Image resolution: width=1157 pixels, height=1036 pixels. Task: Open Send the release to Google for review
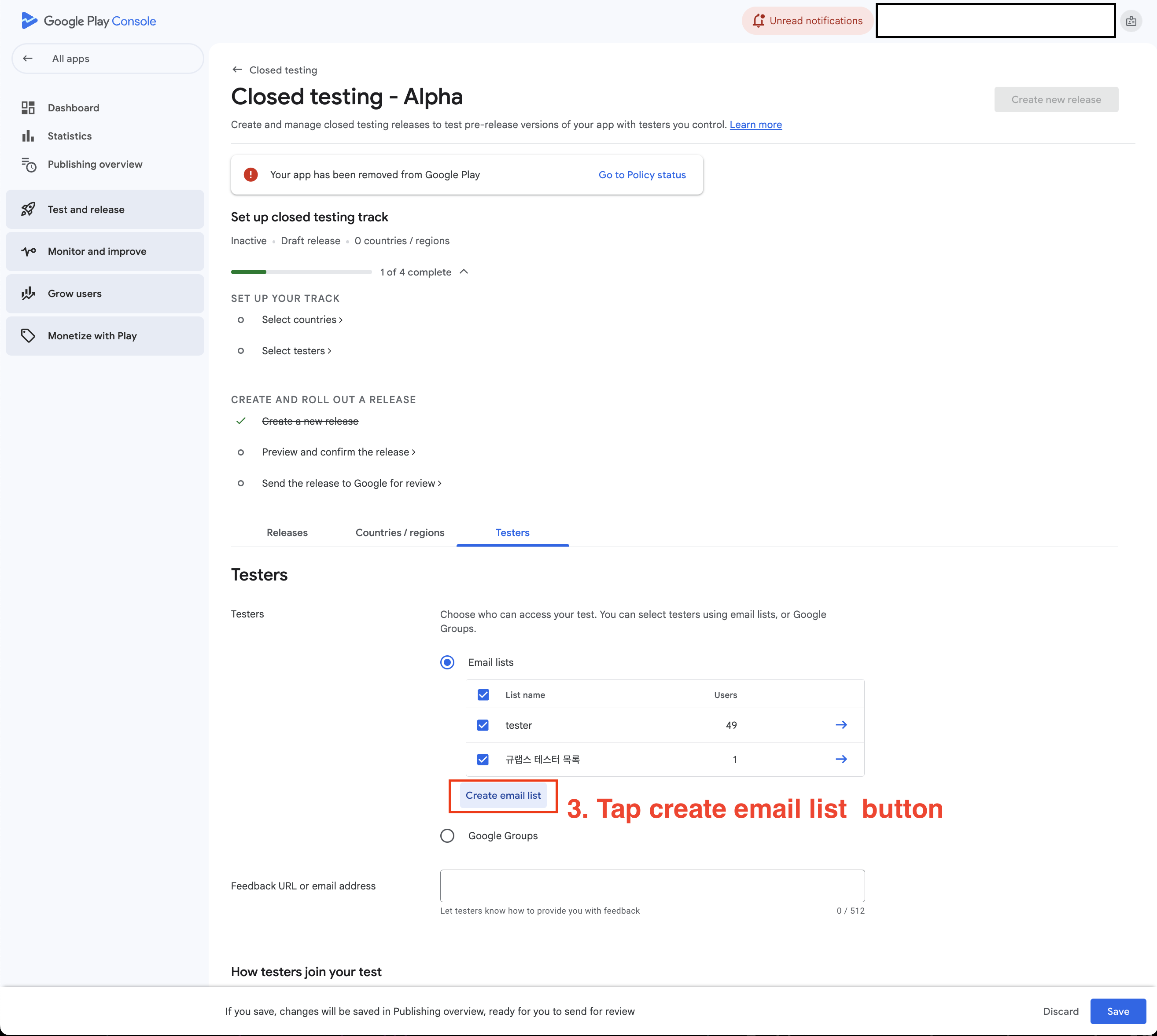coord(351,483)
